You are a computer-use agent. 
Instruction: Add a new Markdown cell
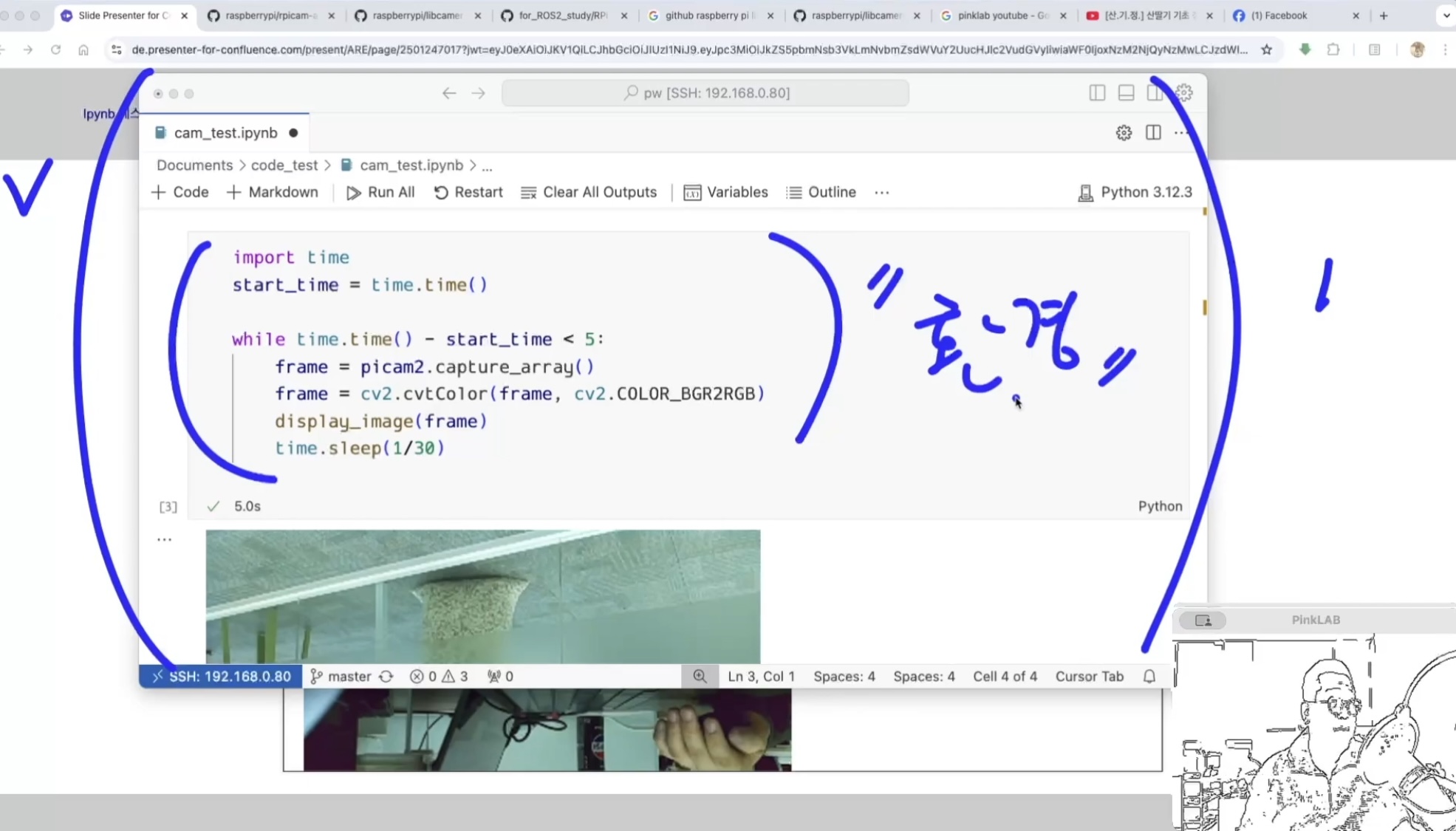[273, 192]
